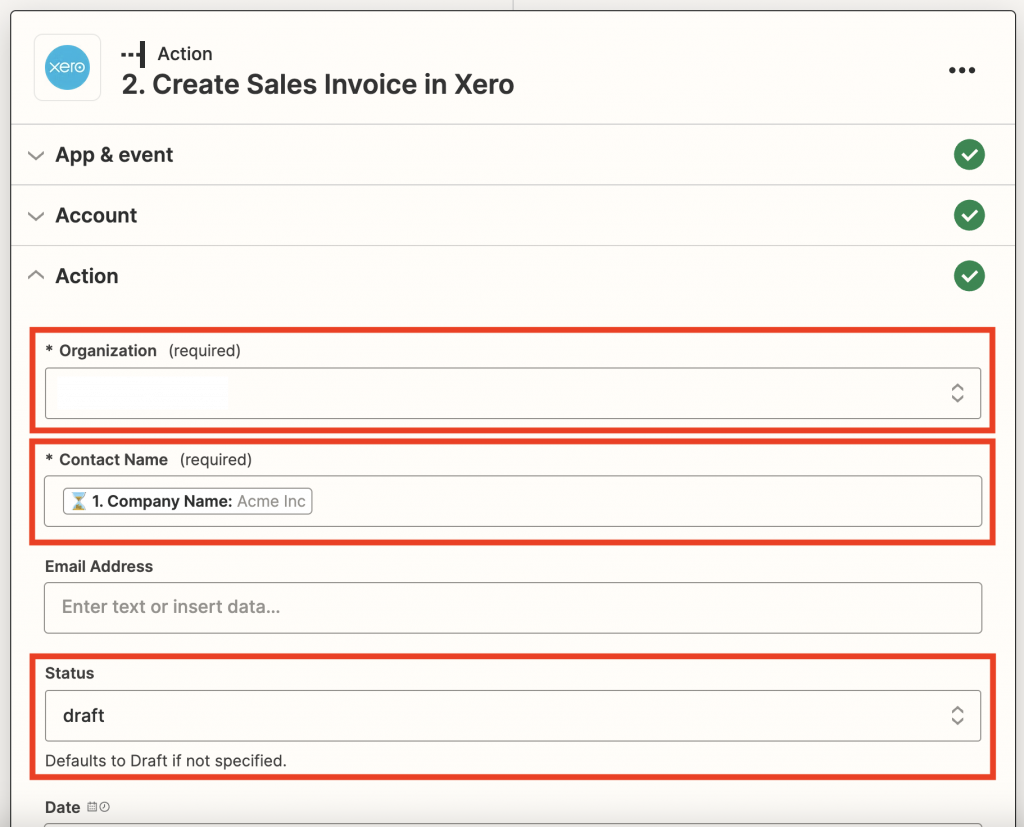Screen dimensions: 1024x827
Task: Click the green checkmark beside Account
Action: (969, 216)
